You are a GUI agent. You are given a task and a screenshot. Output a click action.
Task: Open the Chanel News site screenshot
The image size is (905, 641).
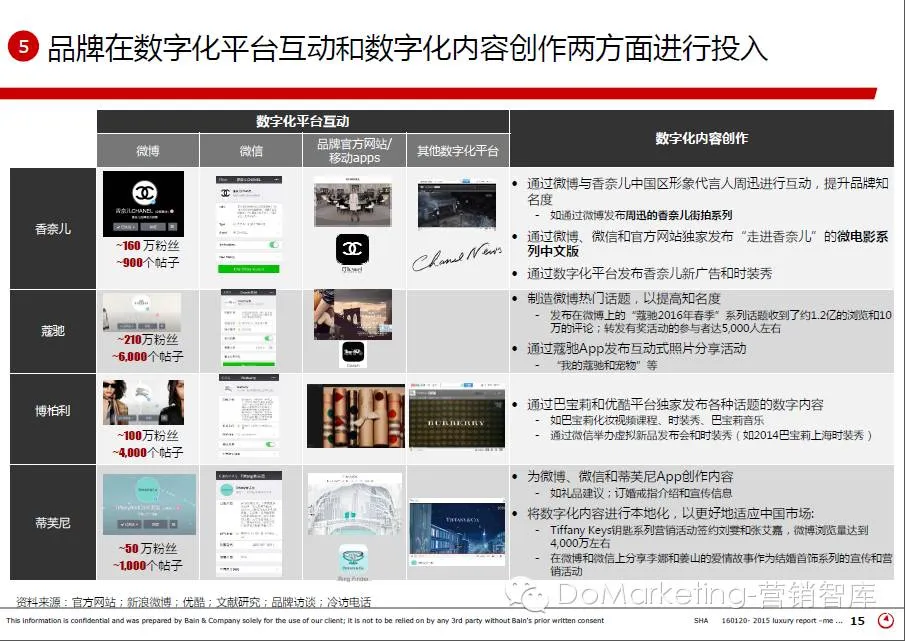457,205
